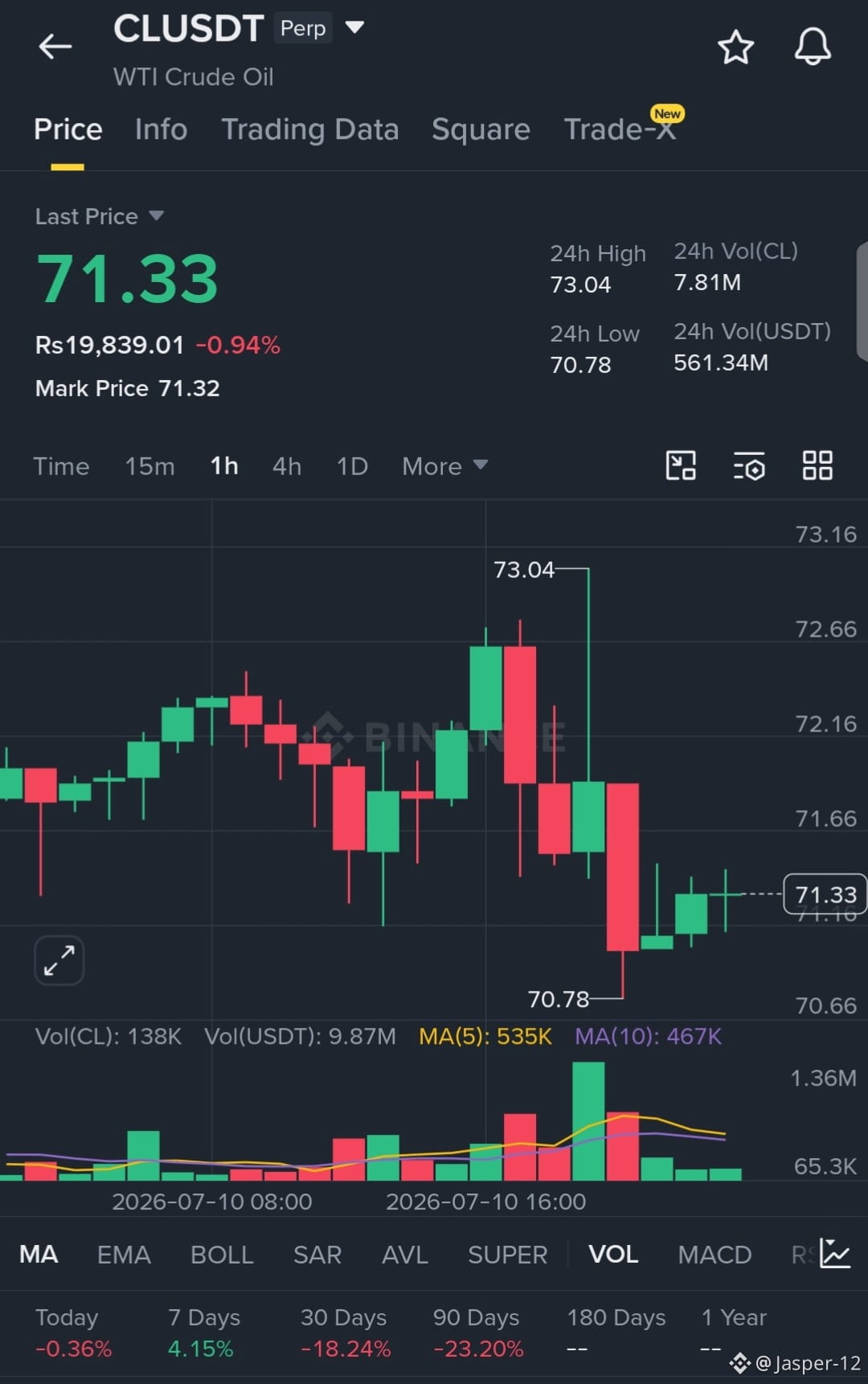This screenshot has height=1384, width=868.
Task: Tap the -0.94% price change text
Action: [238, 345]
